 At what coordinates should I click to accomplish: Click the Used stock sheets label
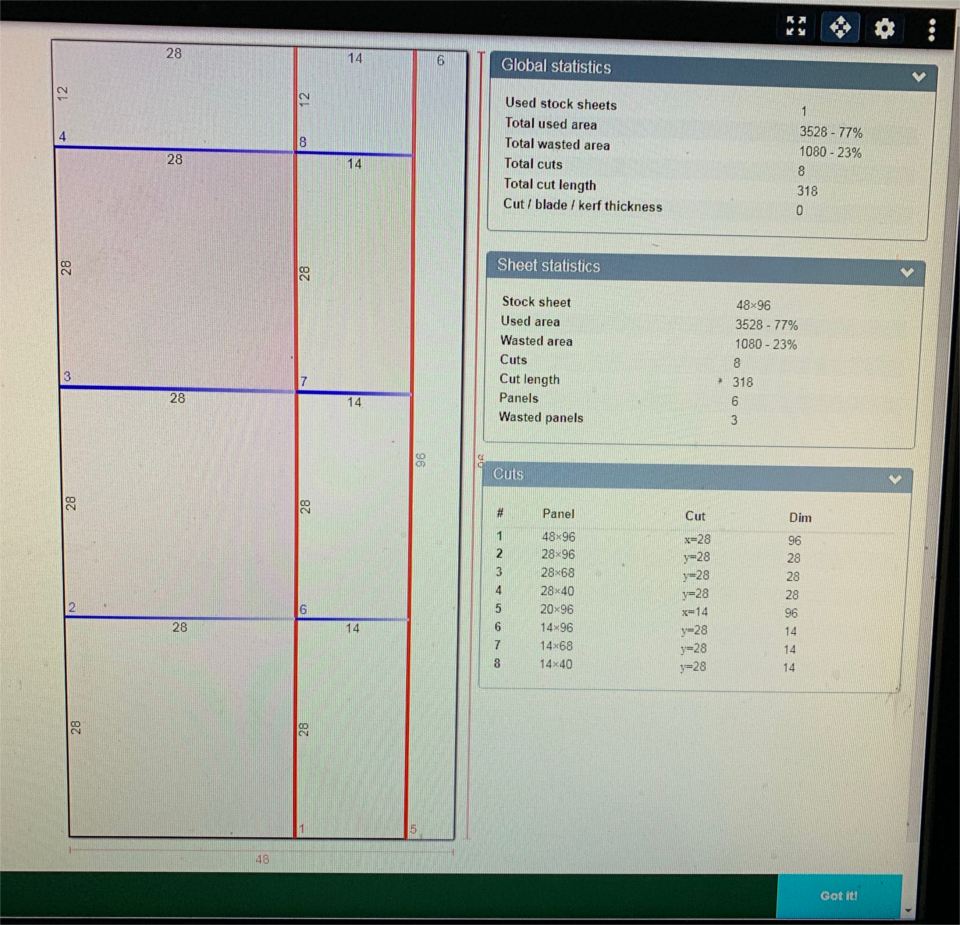tap(561, 104)
